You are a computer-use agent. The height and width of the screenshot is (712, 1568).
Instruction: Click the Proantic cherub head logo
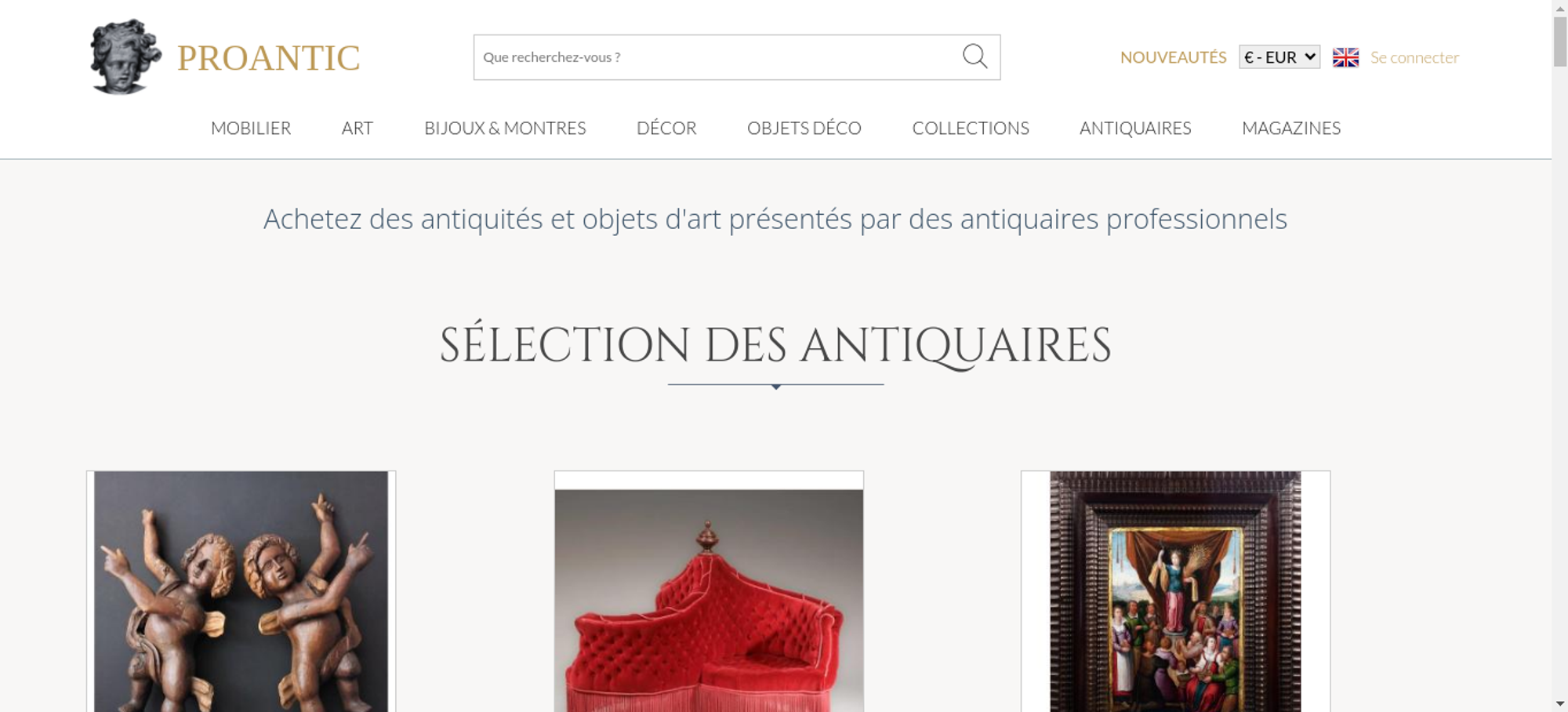pyautogui.click(x=125, y=57)
